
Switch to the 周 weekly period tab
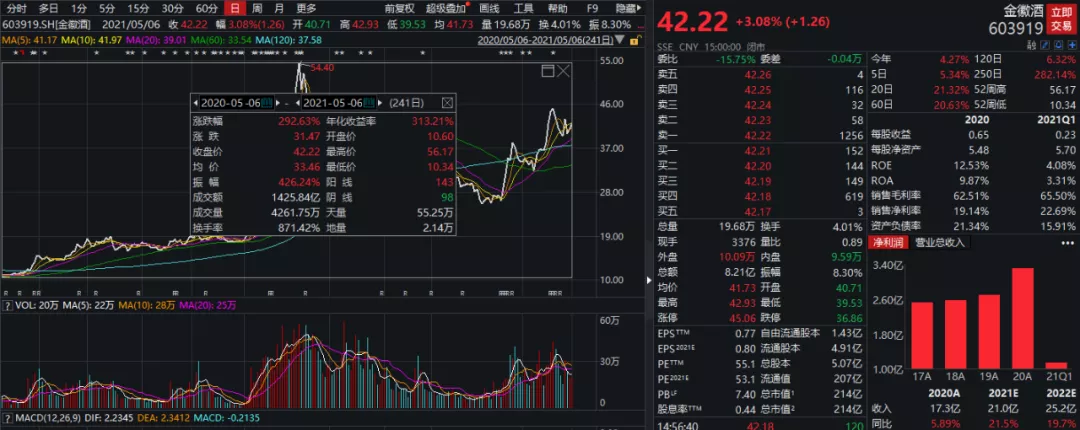[x=256, y=9]
